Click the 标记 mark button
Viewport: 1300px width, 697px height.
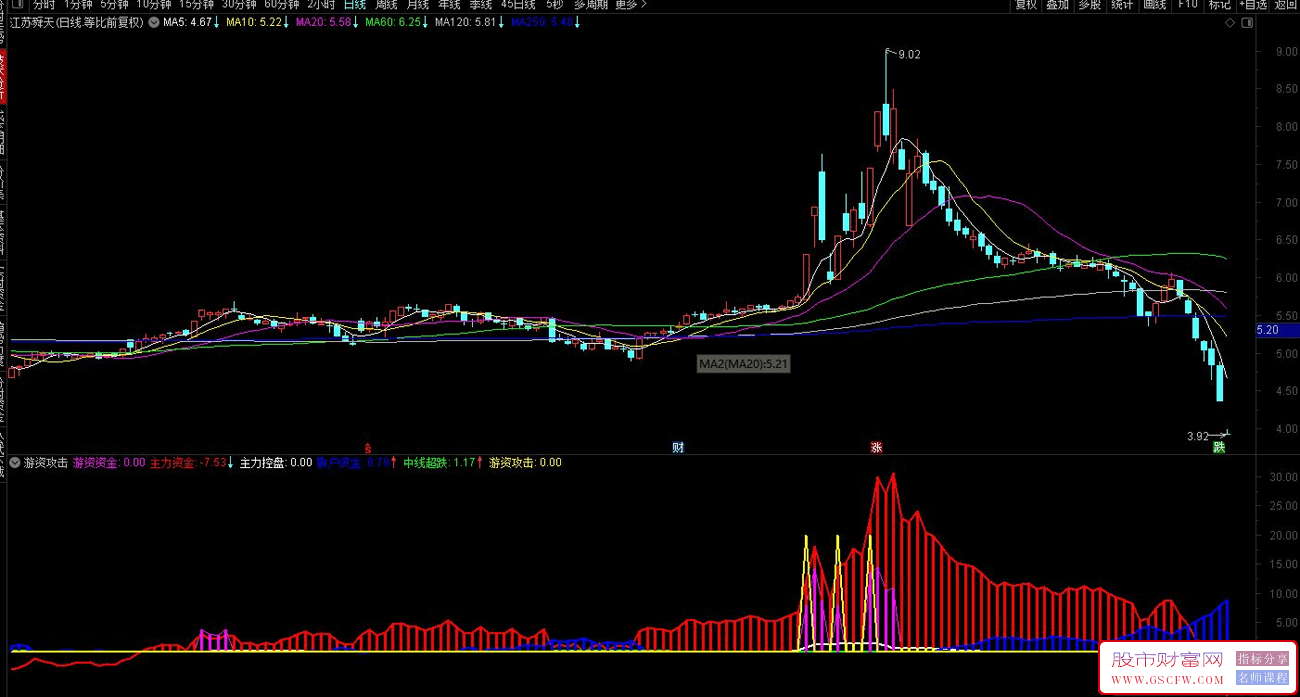[x=1219, y=4]
